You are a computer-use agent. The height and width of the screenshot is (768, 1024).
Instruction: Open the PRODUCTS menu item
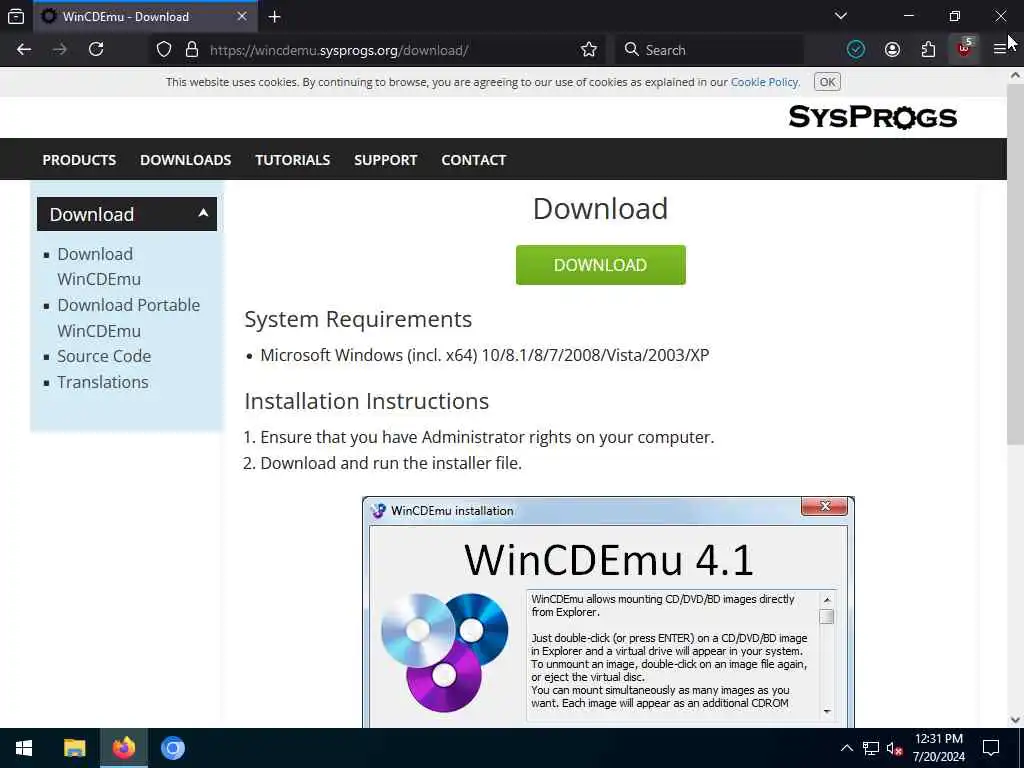[79, 160]
